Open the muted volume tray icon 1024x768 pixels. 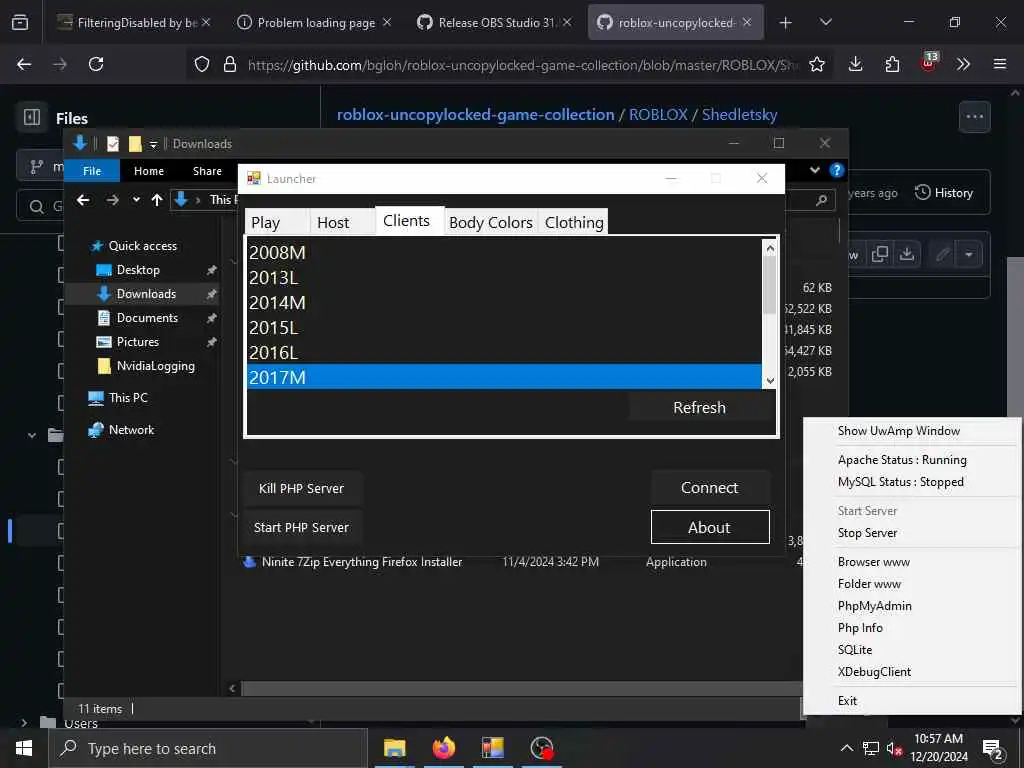[895, 748]
